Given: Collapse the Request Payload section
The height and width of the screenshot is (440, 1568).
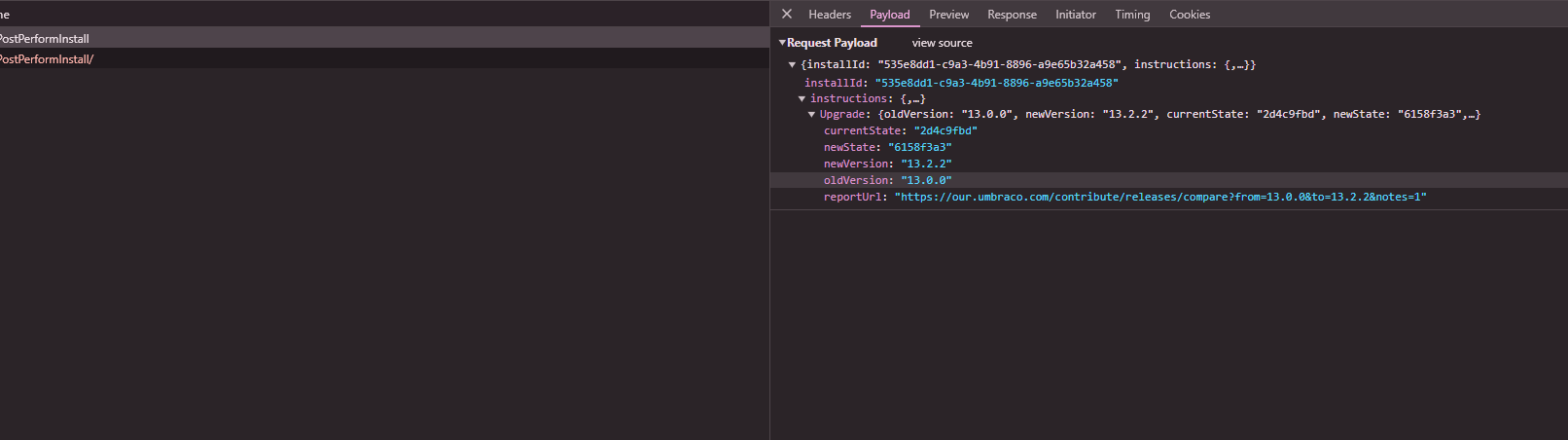Looking at the screenshot, I should click(782, 43).
